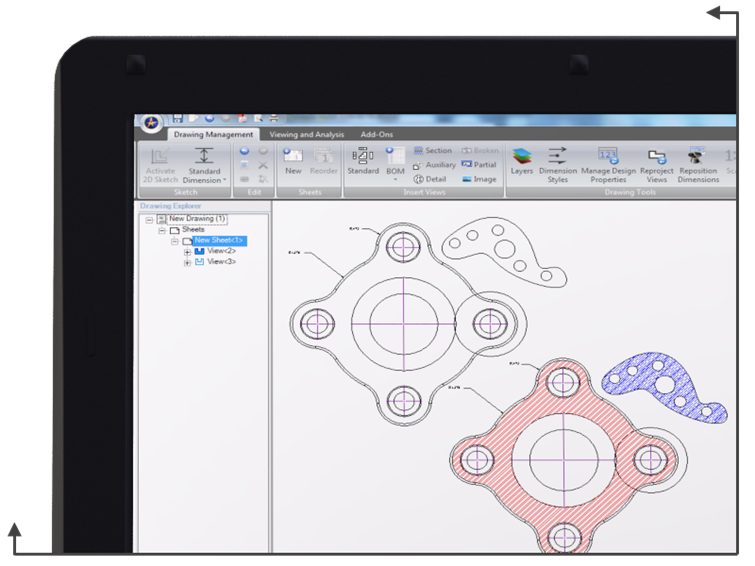This screenshot has height=566, width=755.
Task: Insert an Auxiliary view
Action: tap(434, 165)
